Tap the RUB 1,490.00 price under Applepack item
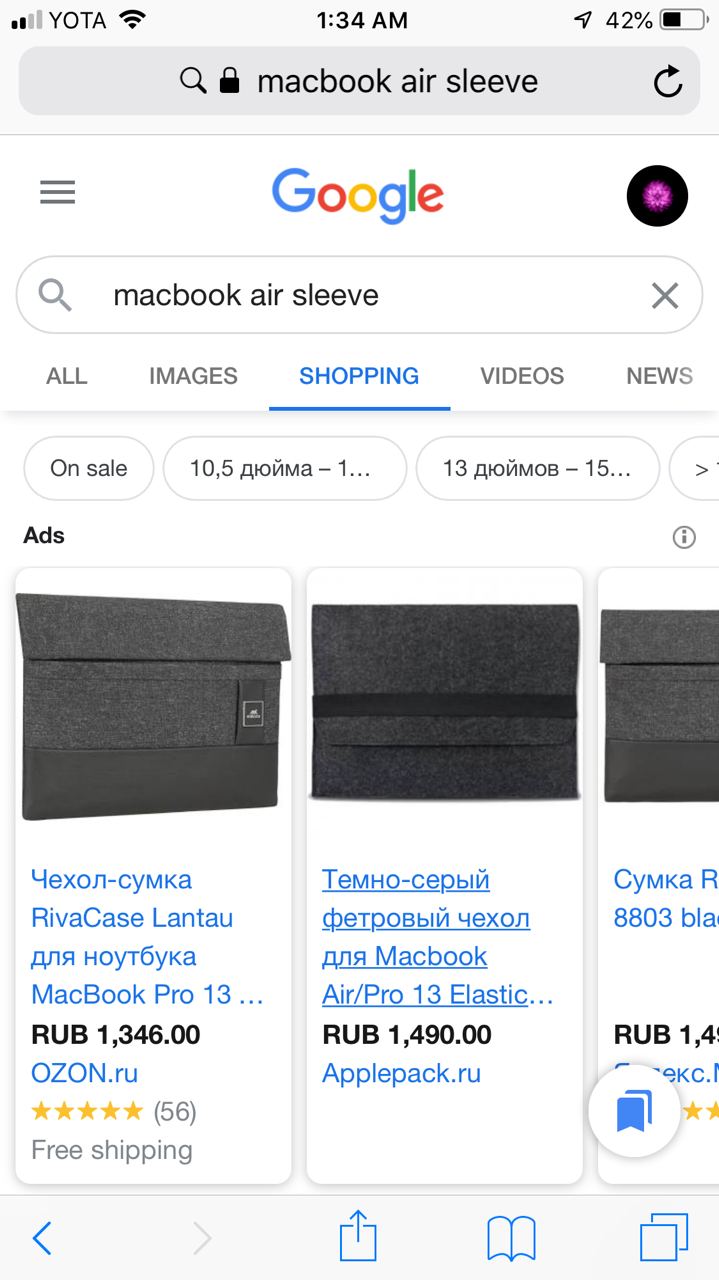The width and height of the screenshot is (719, 1280). 407,1034
